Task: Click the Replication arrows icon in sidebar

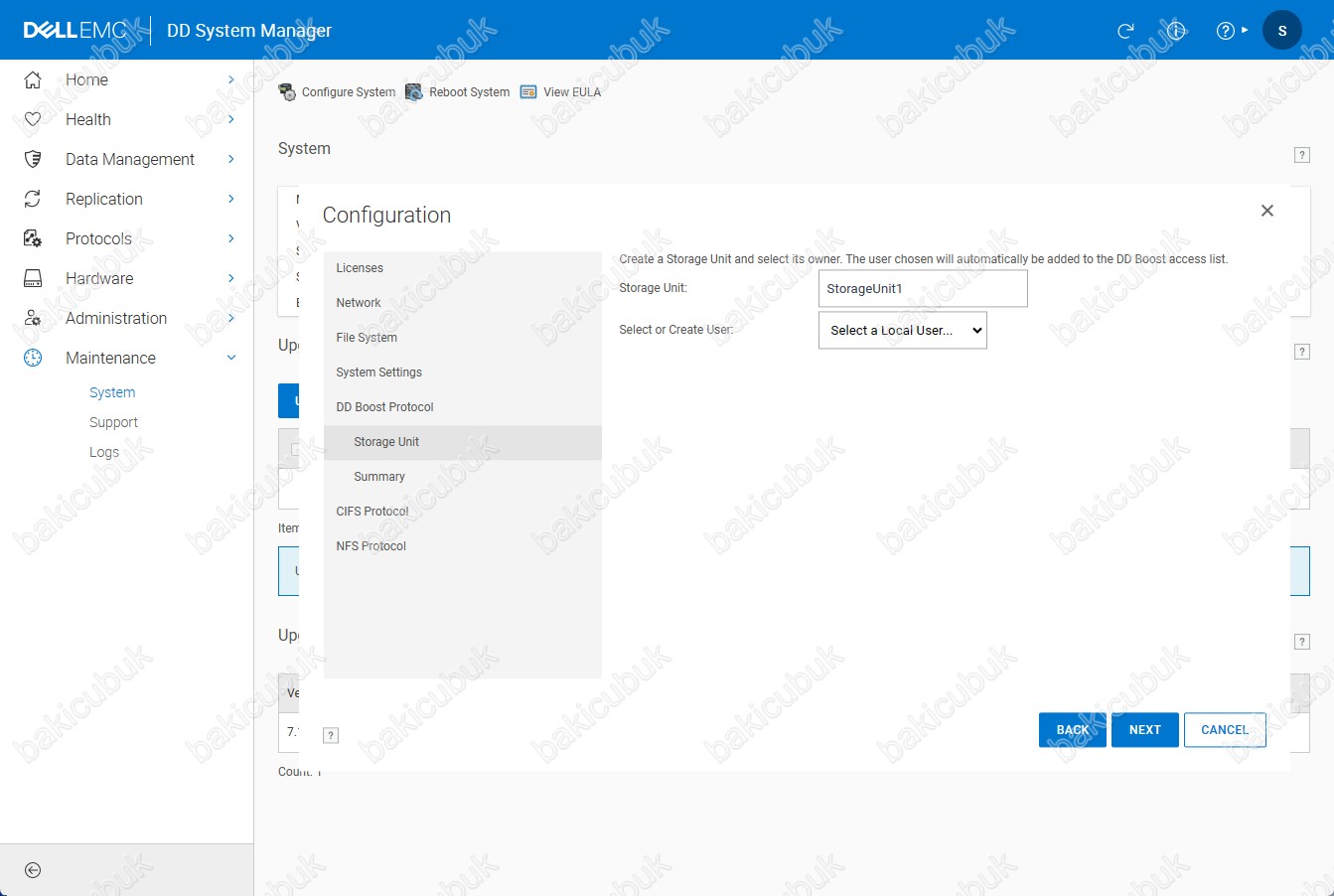Action: [x=33, y=199]
